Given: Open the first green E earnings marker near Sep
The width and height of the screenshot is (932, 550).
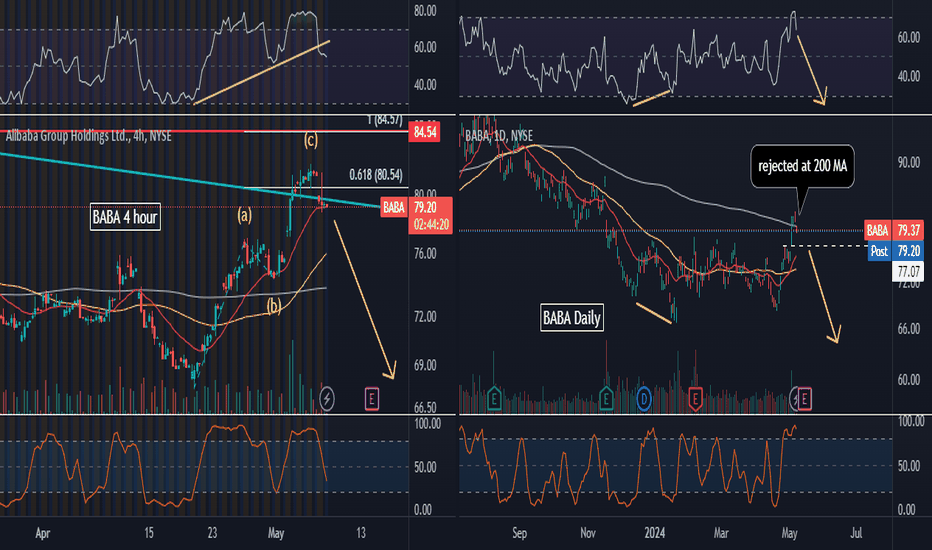Looking at the screenshot, I should coord(494,398).
